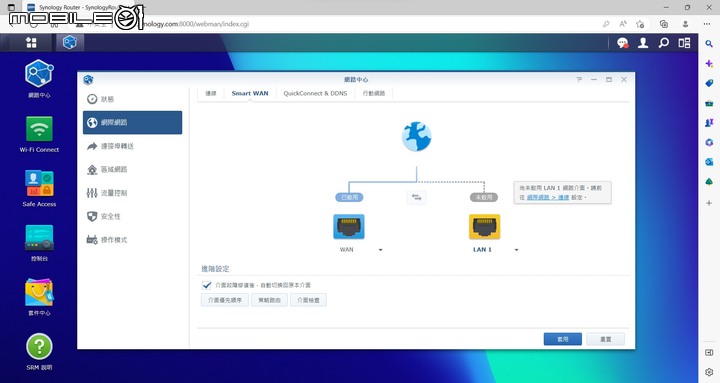720x383 pixels.
Task: Add a site with Edge sidebar plus icon
Action: (x=709, y=203)
